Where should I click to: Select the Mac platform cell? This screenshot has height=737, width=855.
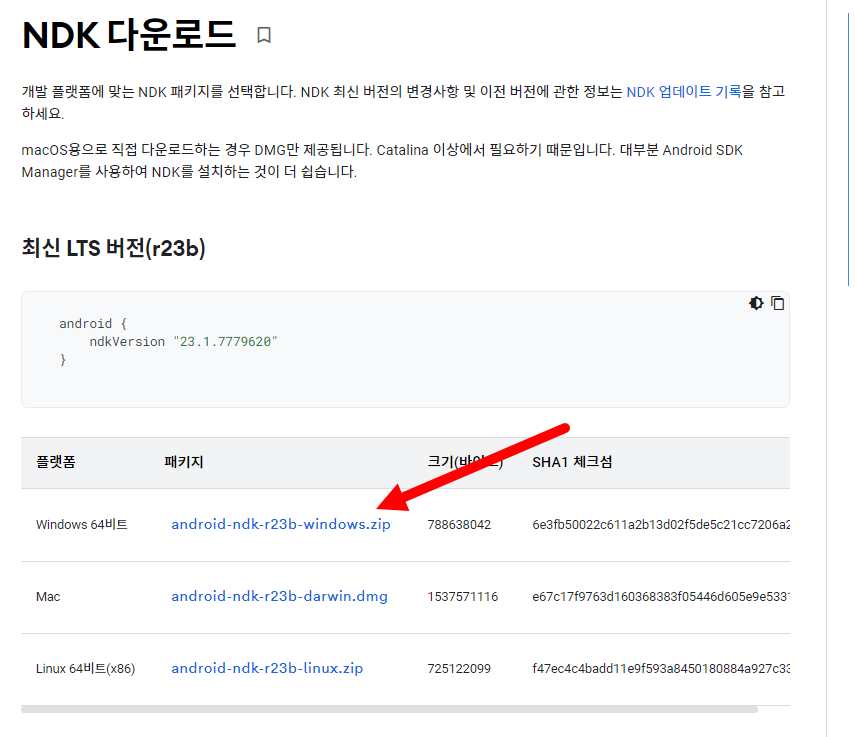[x=48, y=596]
